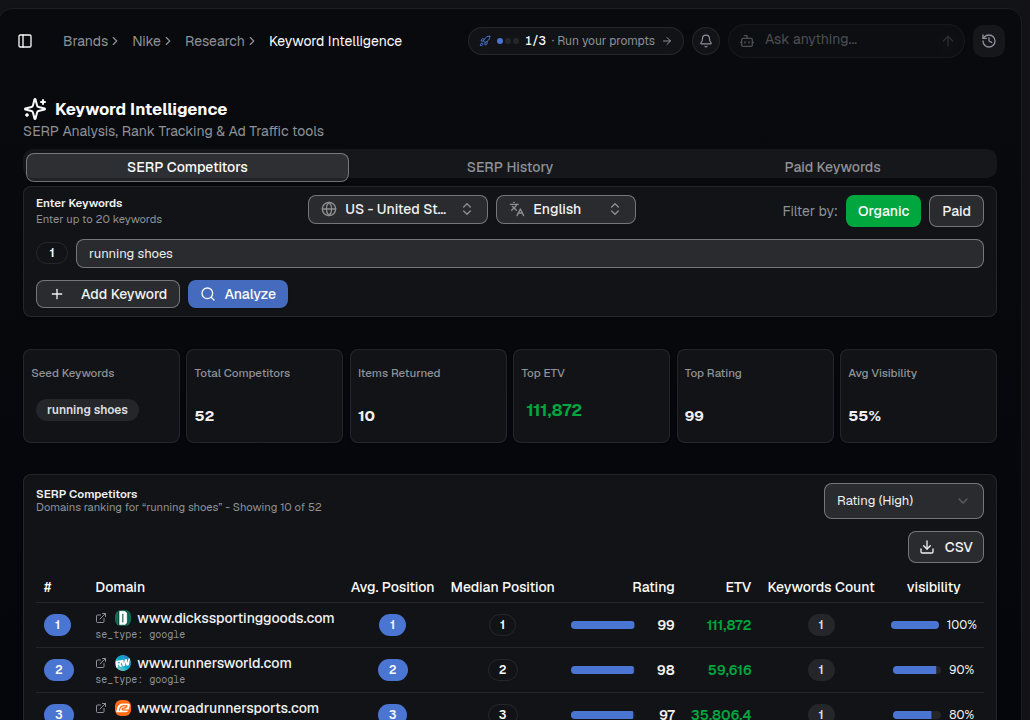The height and width of the screenshot is (720, 1030).
Task: Click the Keyword Intelligence sparkle icon
Action: click(35, 108)
